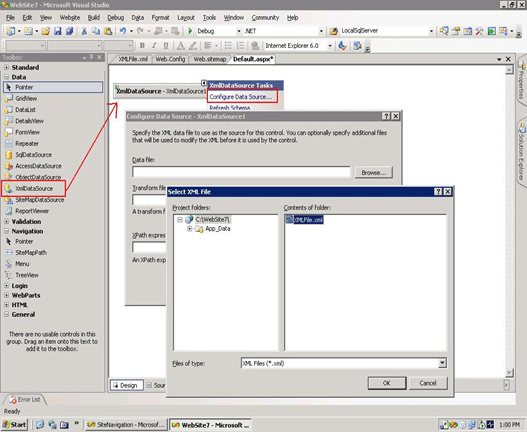
Task: Open the Debug menu
Action: [116, 18]
